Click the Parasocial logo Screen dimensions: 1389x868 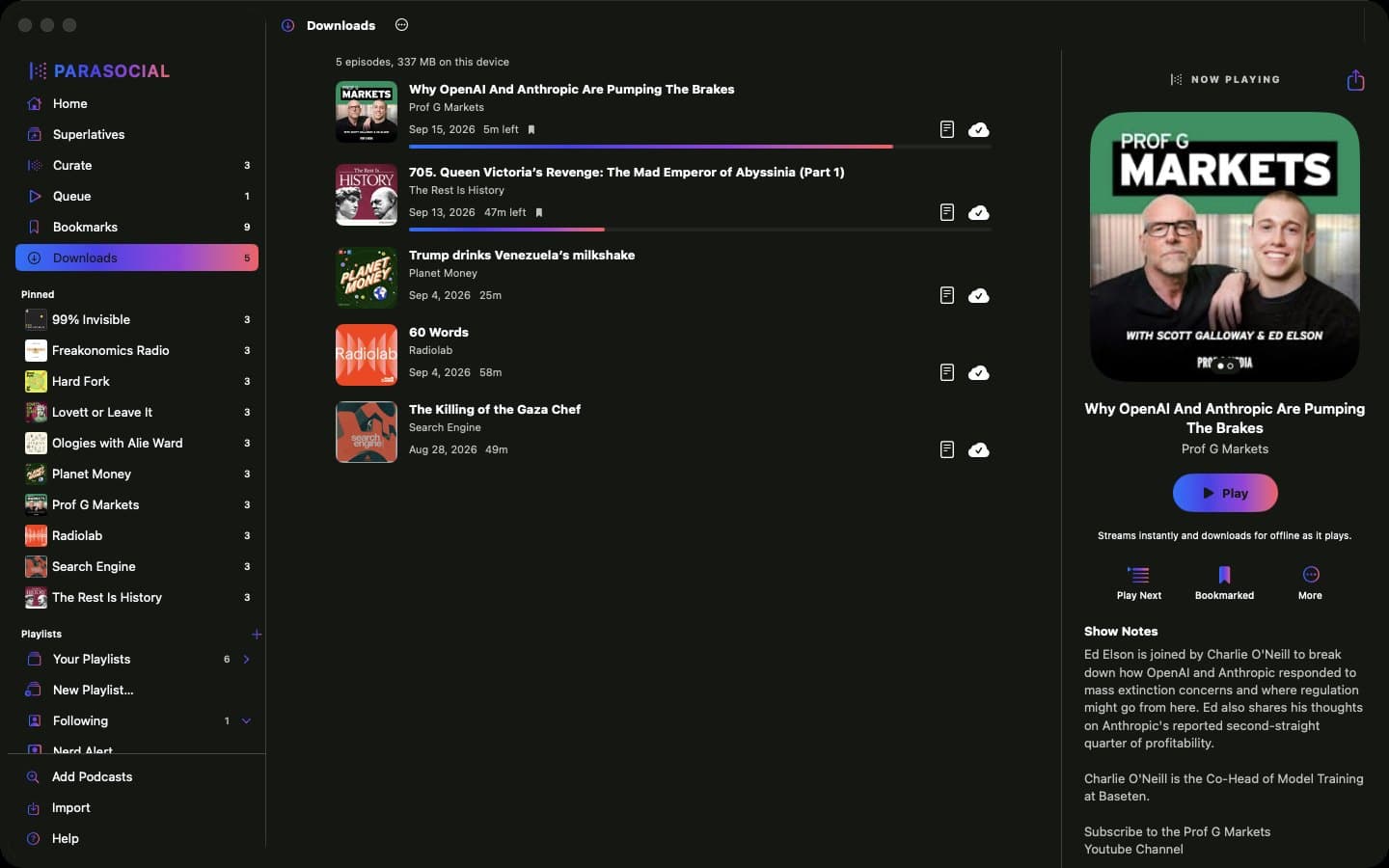coord(99,70)
